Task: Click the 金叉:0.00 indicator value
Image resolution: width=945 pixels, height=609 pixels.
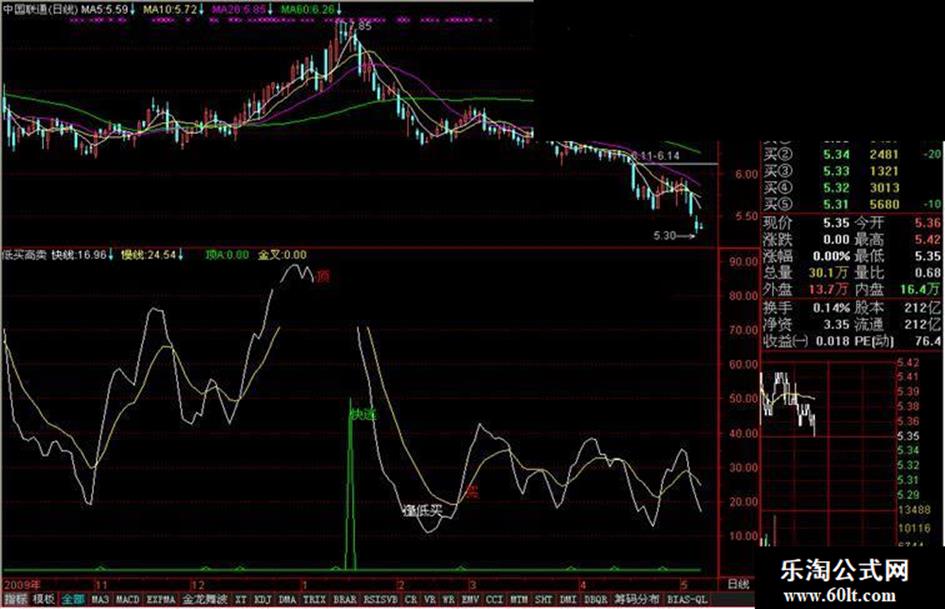Action: pyautogui.click(x=281, y=255)
